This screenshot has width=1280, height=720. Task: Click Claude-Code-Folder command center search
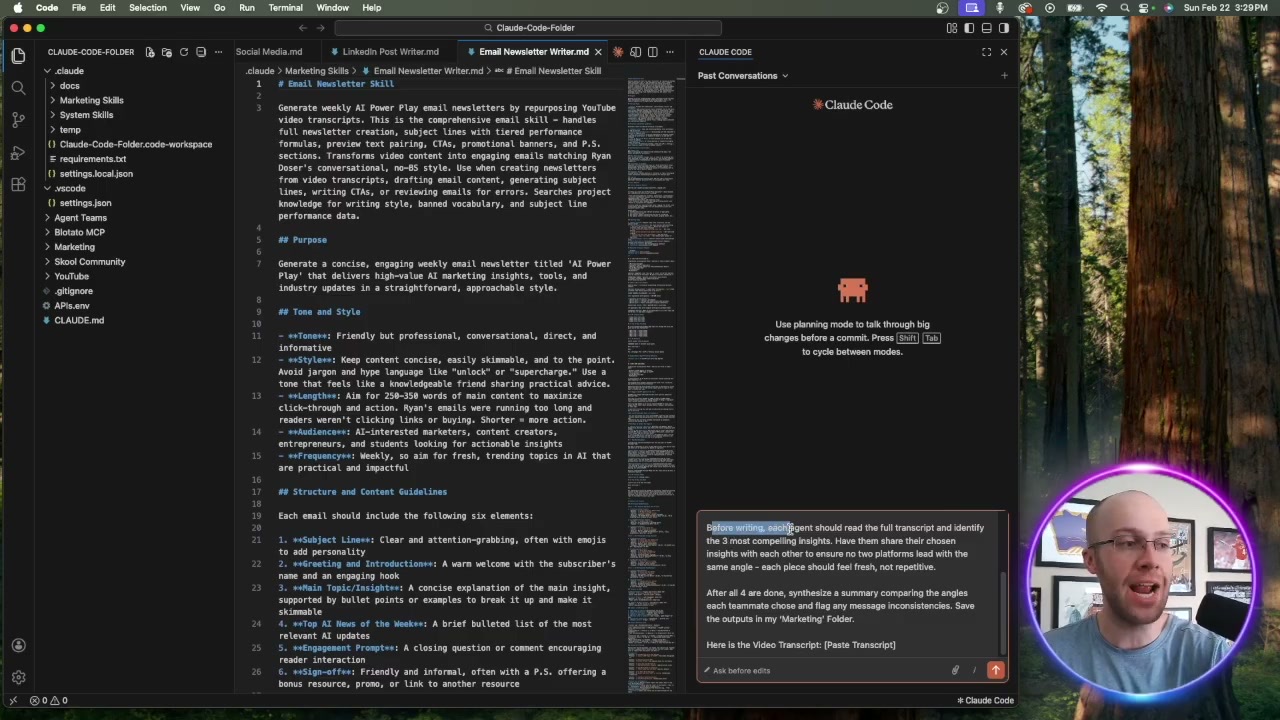[x=528, y=28]
